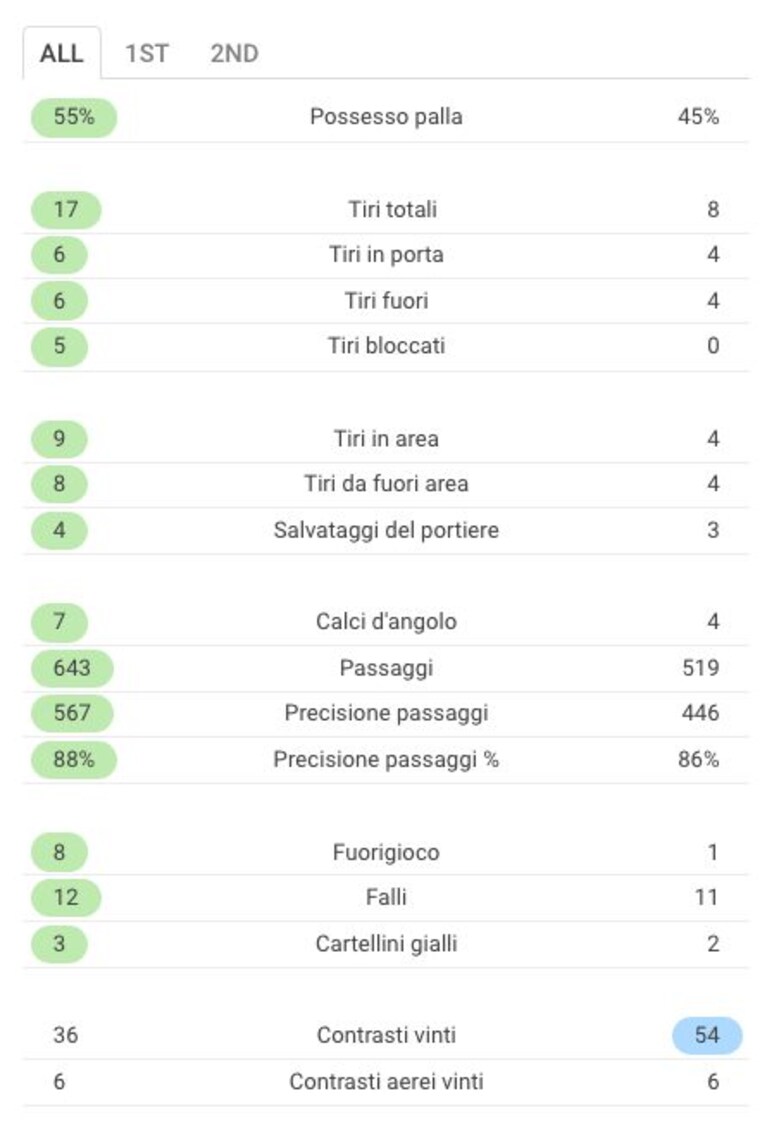The image size is (767, 1122).
Task: Click the Possesso palla label
Action: 386,117
